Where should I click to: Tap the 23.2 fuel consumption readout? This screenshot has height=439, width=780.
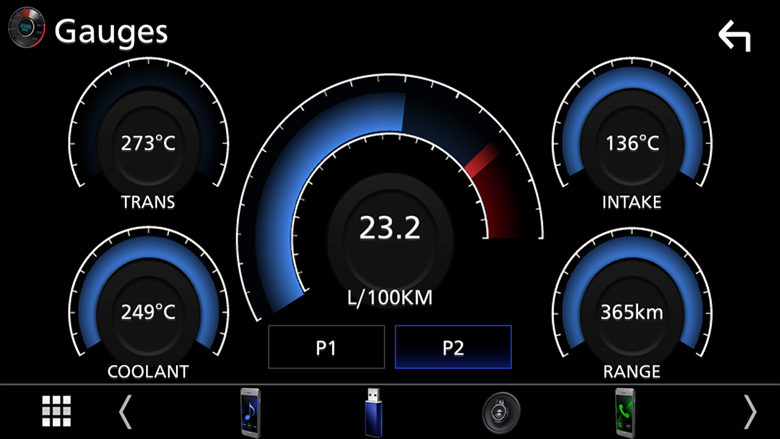(390, 228)
